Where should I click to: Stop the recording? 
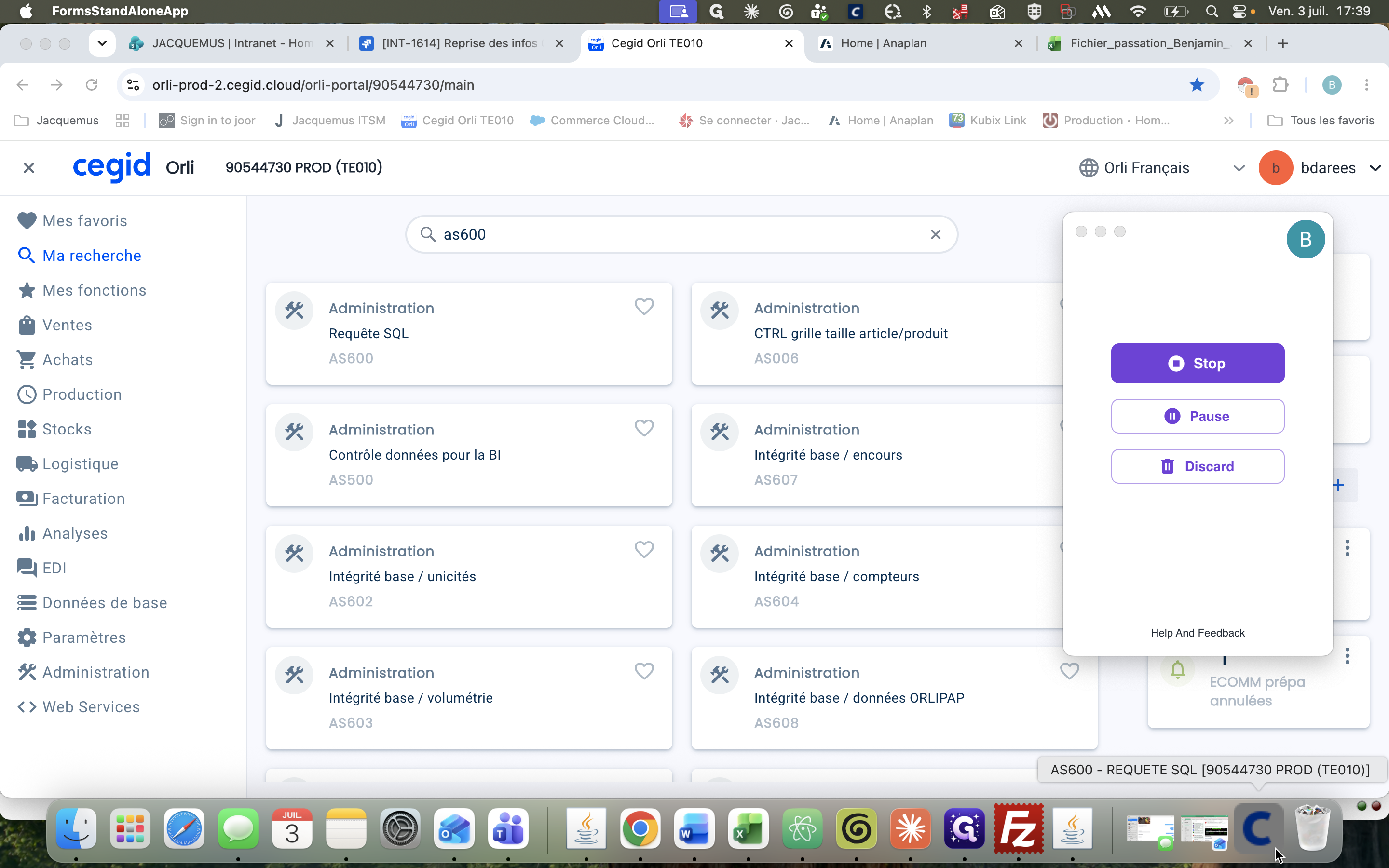click(1198, 364)
